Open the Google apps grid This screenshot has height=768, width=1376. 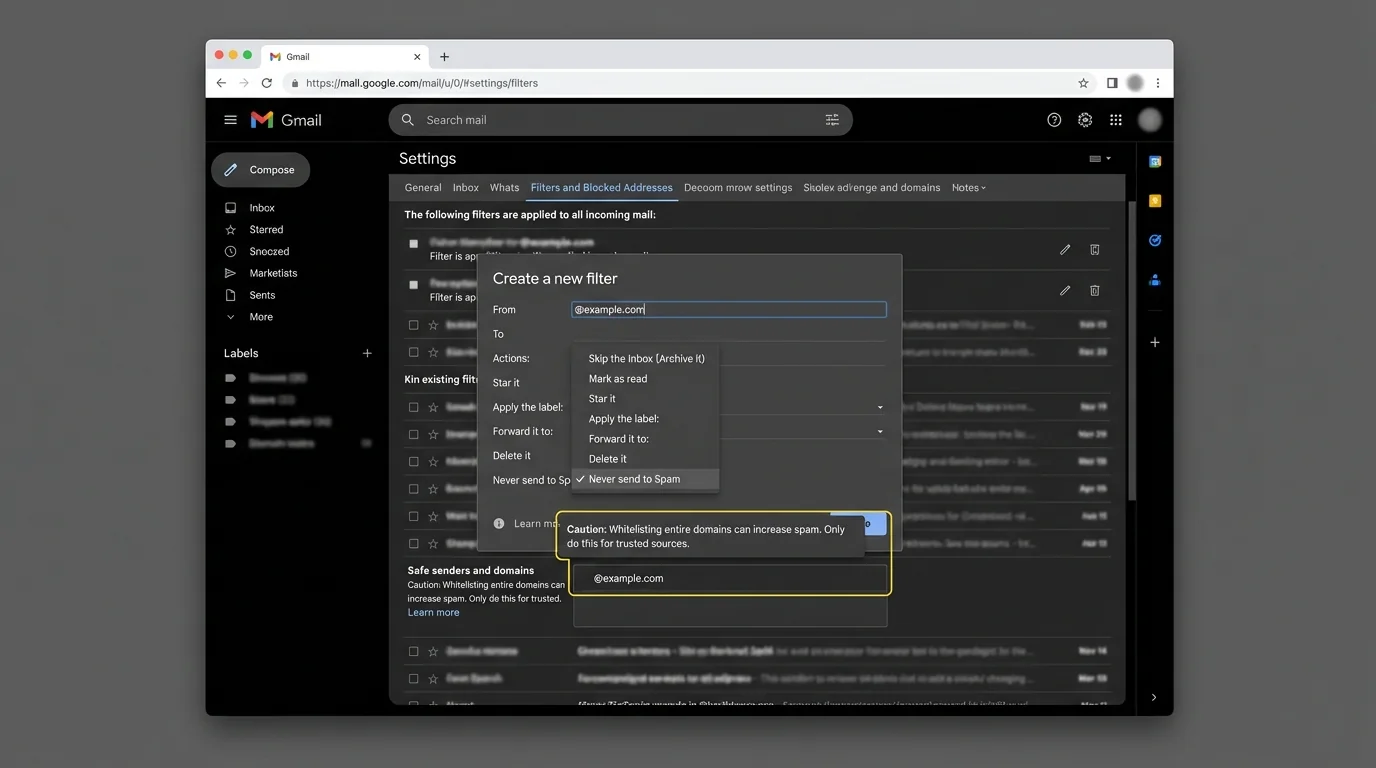pyautogui.click(x=1116, y=120)
